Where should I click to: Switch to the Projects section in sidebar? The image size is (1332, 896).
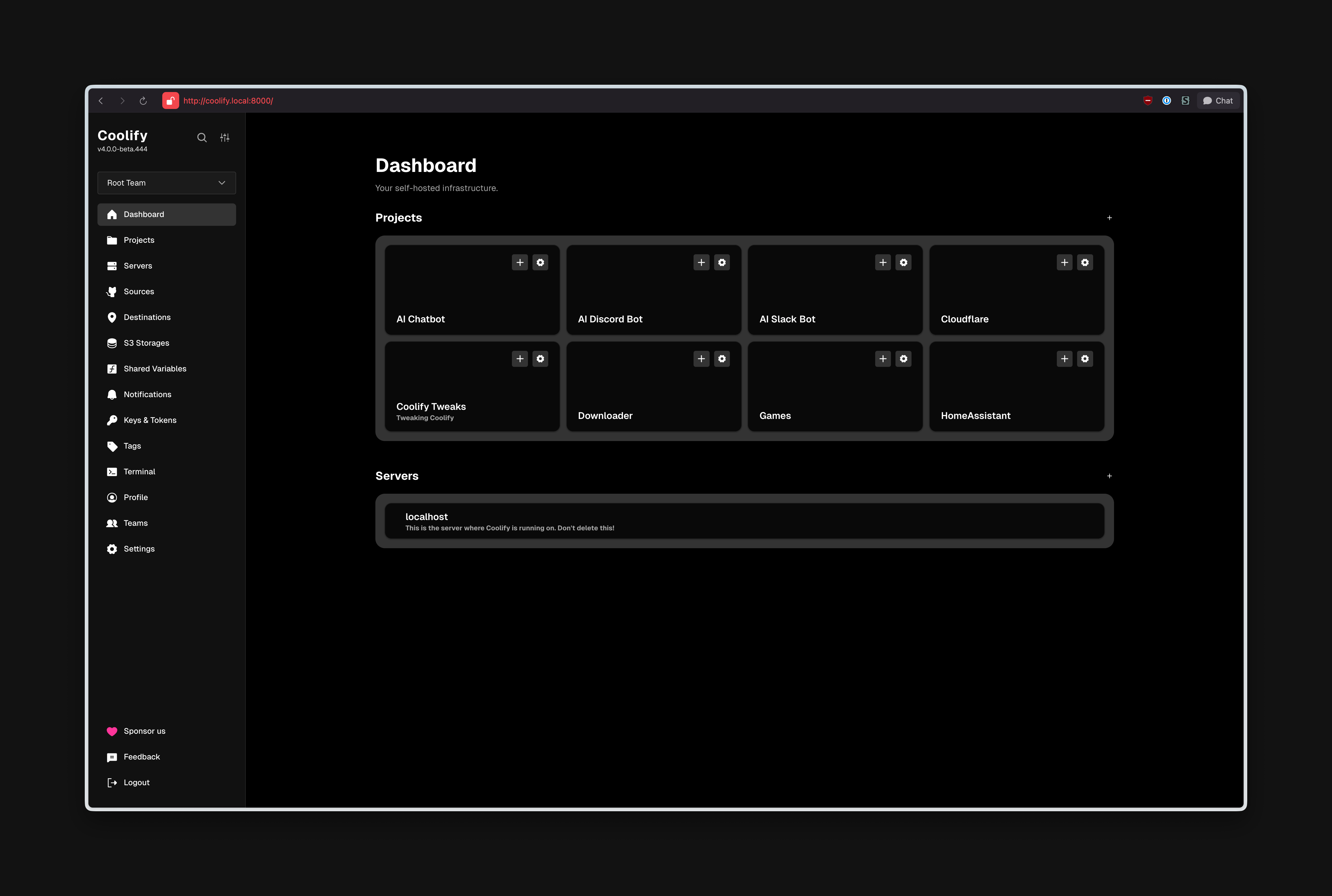click(139, 239)
